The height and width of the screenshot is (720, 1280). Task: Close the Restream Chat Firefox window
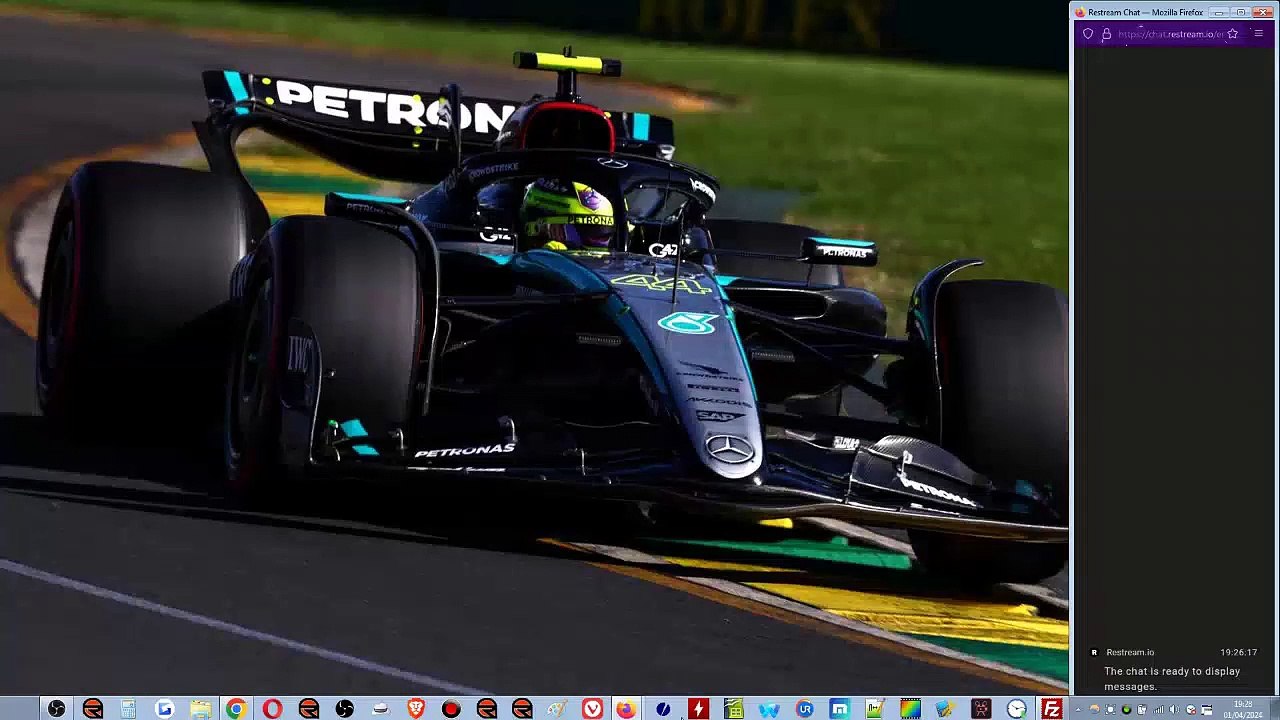click(x=1262, y=12)
